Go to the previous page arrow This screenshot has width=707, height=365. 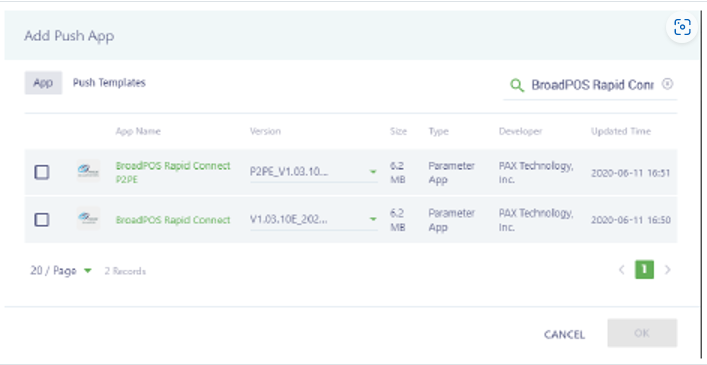point(621,270)
